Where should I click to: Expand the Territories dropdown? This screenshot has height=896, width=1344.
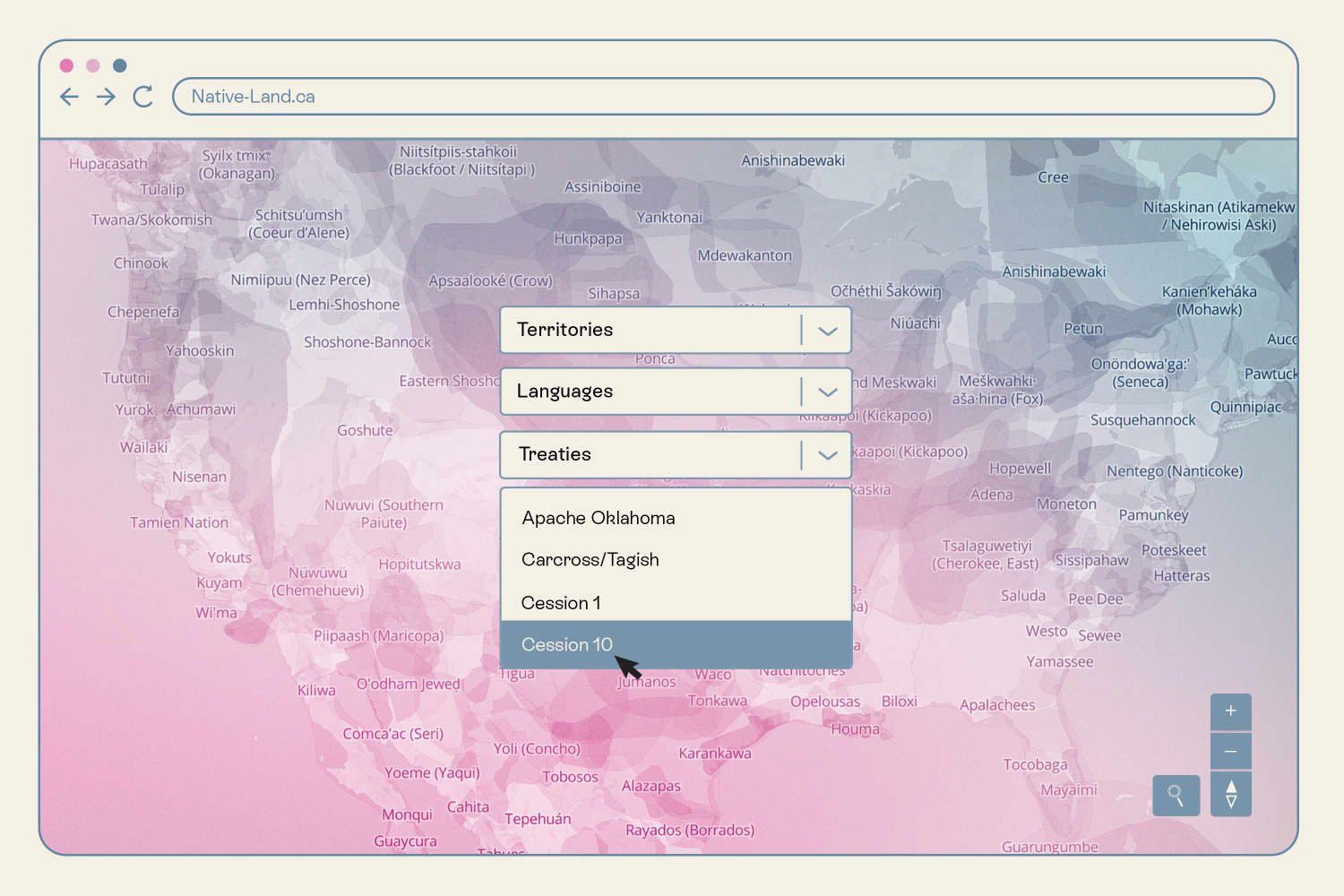point(827,331)
